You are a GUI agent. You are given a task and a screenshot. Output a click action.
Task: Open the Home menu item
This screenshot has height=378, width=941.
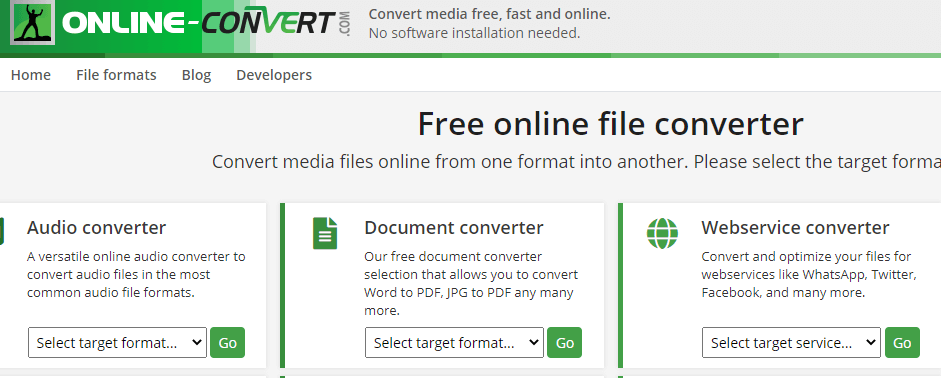click(x=31, y=75)
